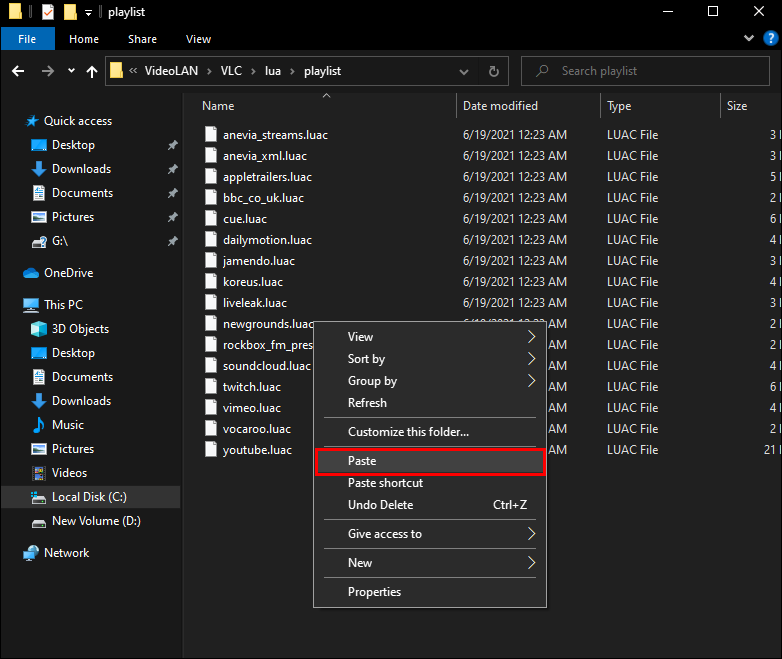Select the youtube.luac file
Viewport: 782px width, 659px height.
(257, 450)
